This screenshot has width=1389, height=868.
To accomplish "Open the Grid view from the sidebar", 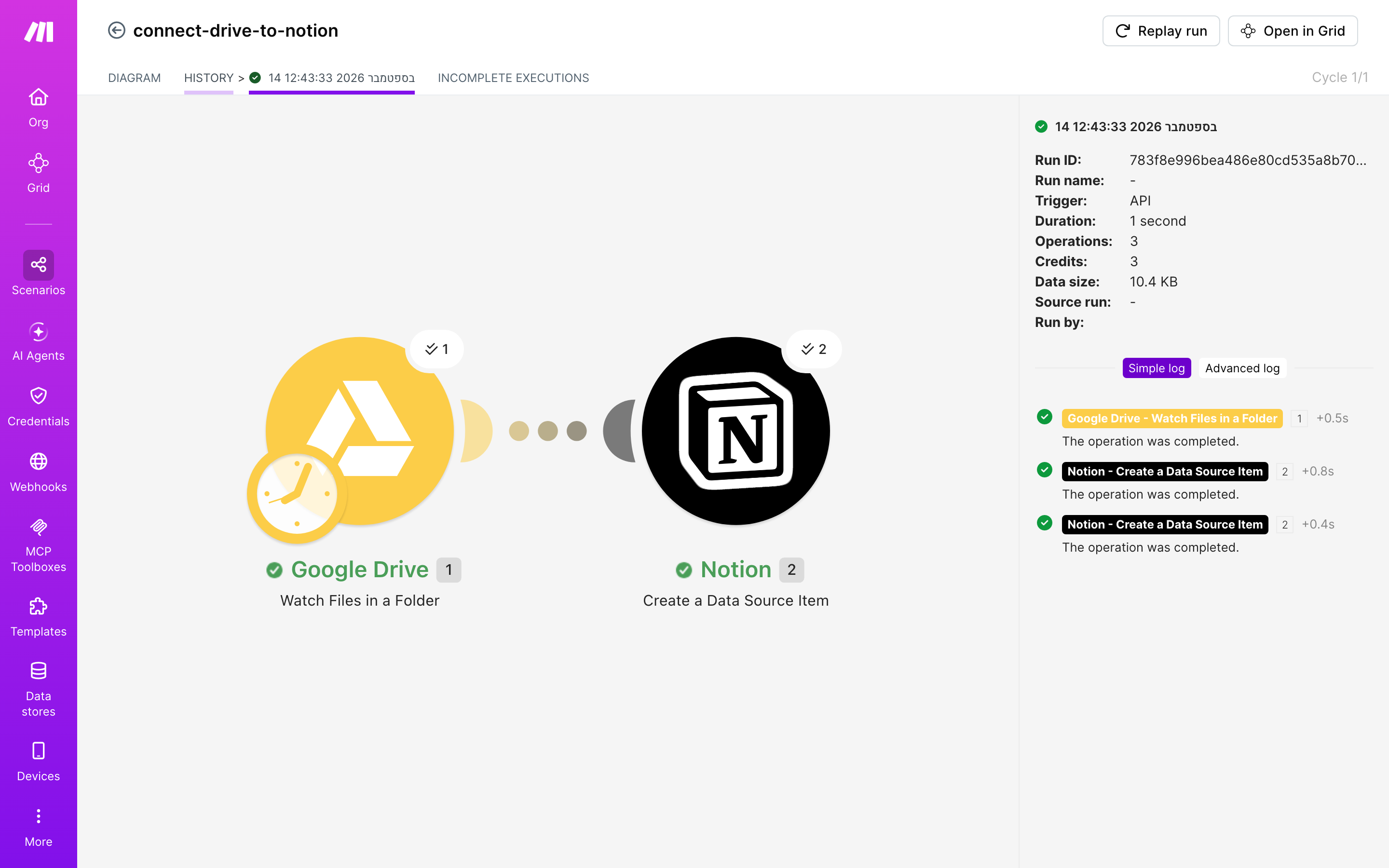I will click(39, 173).
